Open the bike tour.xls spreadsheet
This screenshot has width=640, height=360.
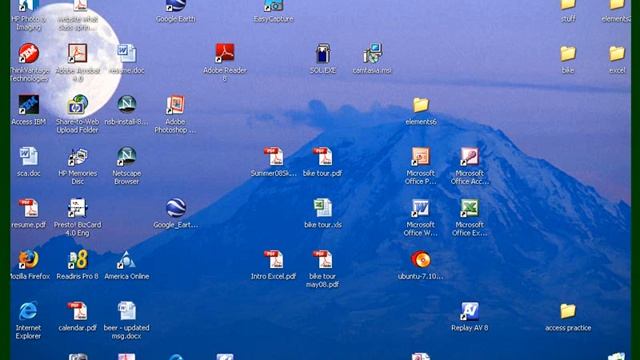click(322, 207)
